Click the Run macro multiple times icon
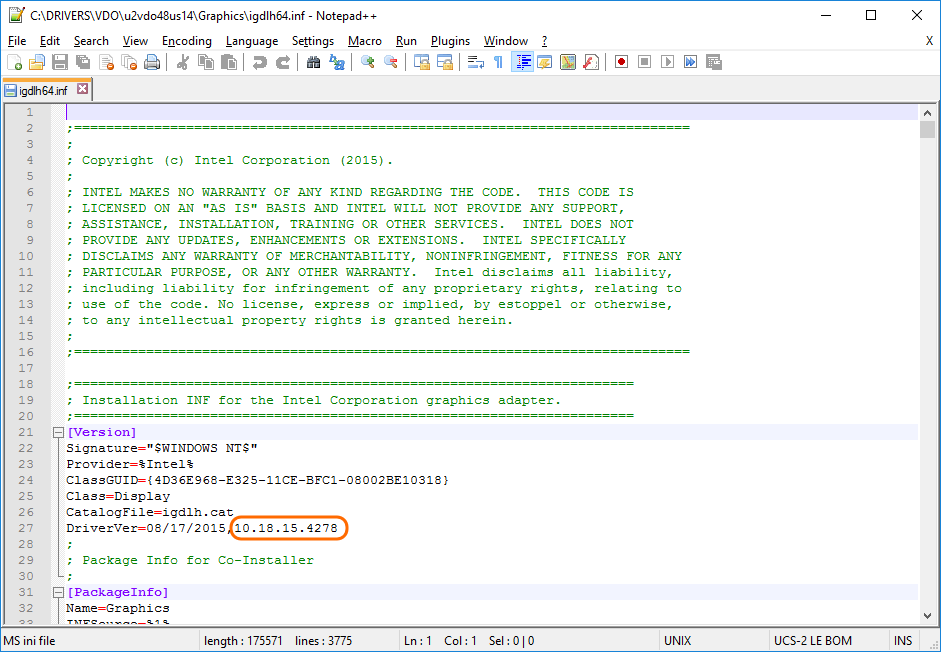 (x=690, y=62)
